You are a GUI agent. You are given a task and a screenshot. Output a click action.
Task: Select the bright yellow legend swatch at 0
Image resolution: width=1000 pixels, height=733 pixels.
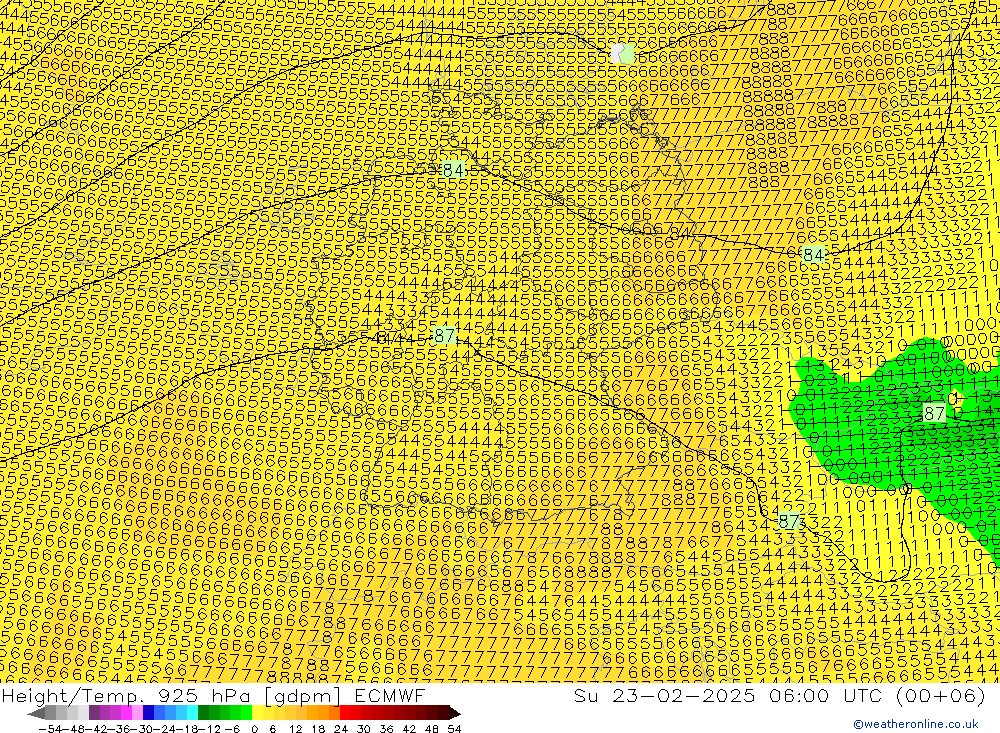coord(257,713)
